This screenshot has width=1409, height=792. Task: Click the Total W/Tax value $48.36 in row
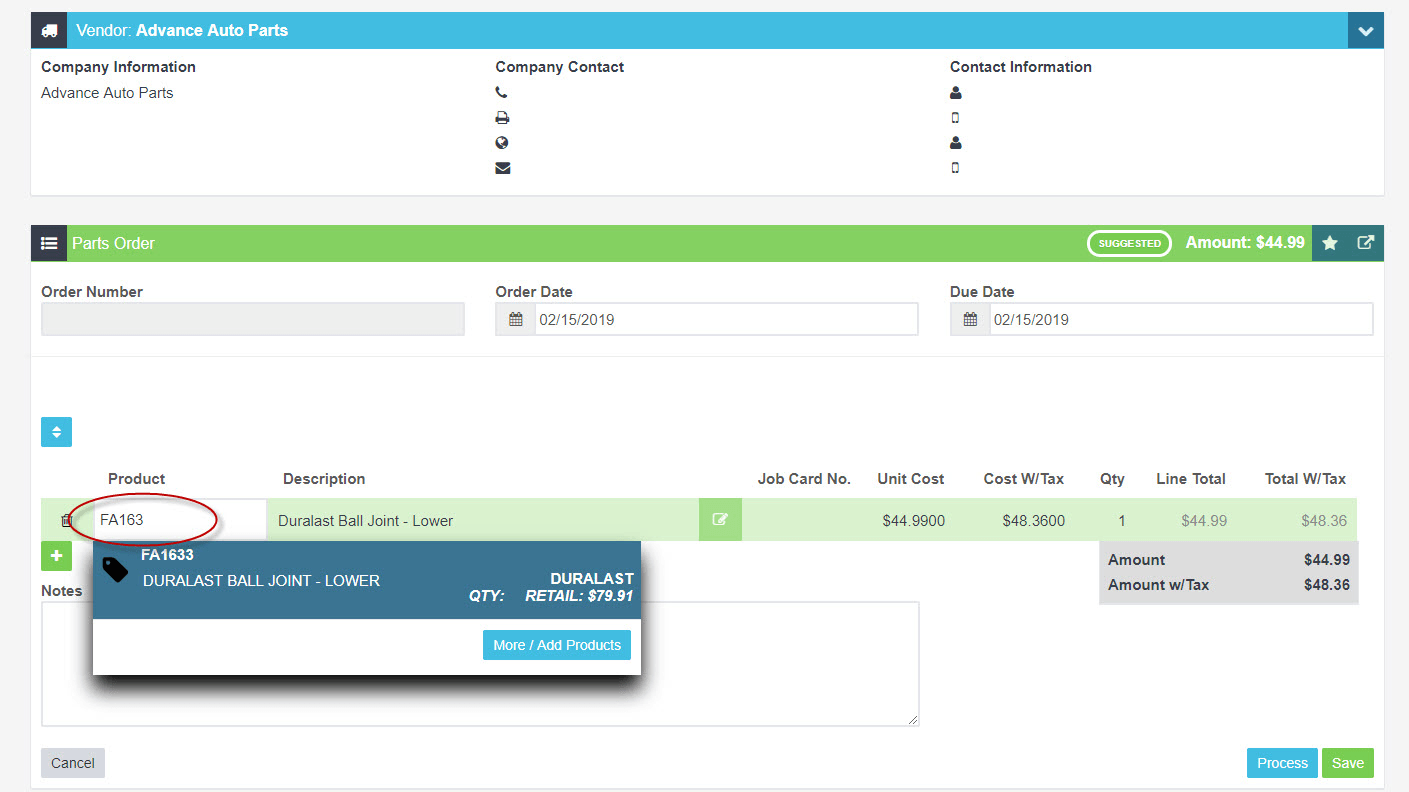(x=1324, y=521)
